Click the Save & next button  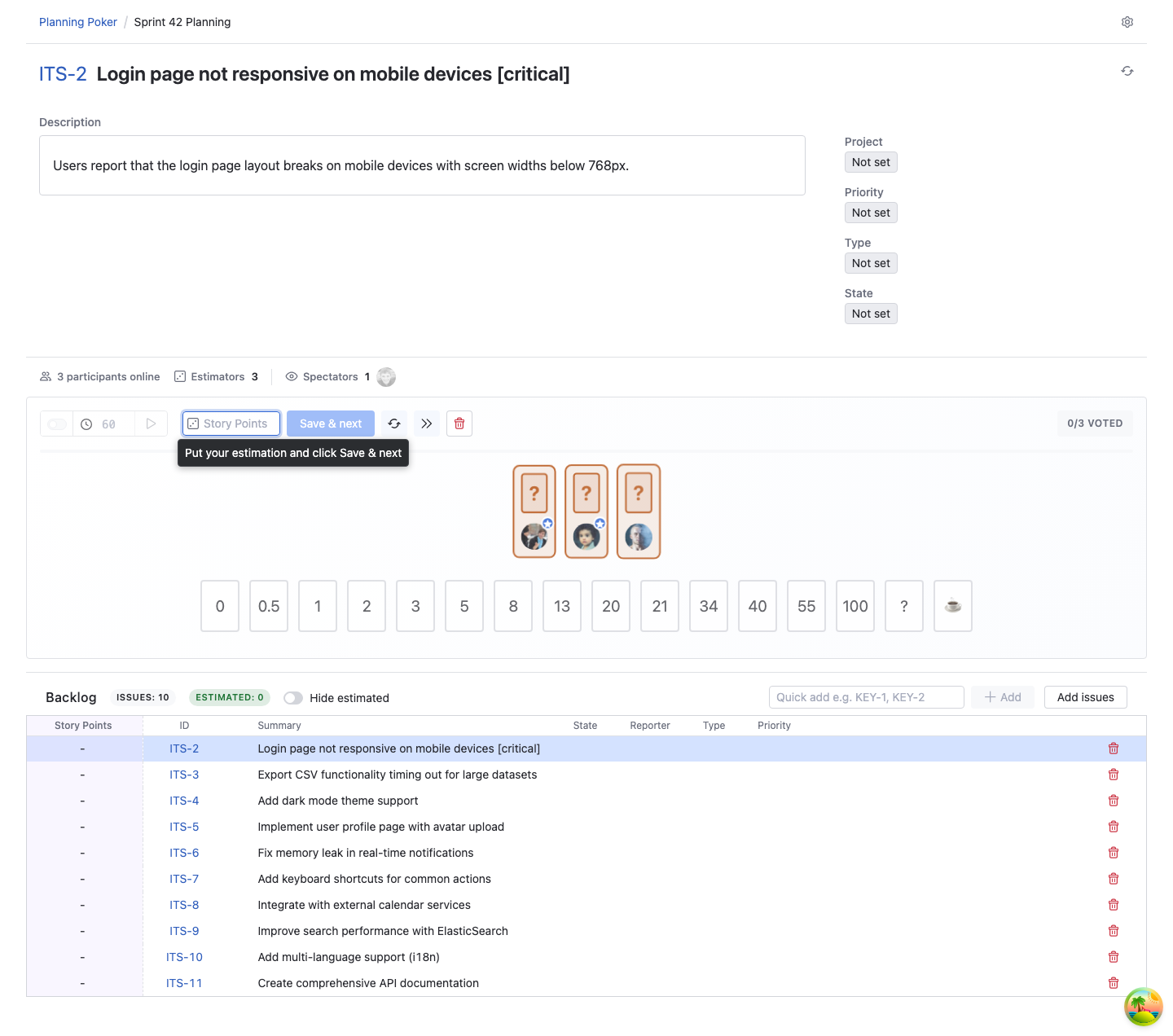(x=331, y=424)
